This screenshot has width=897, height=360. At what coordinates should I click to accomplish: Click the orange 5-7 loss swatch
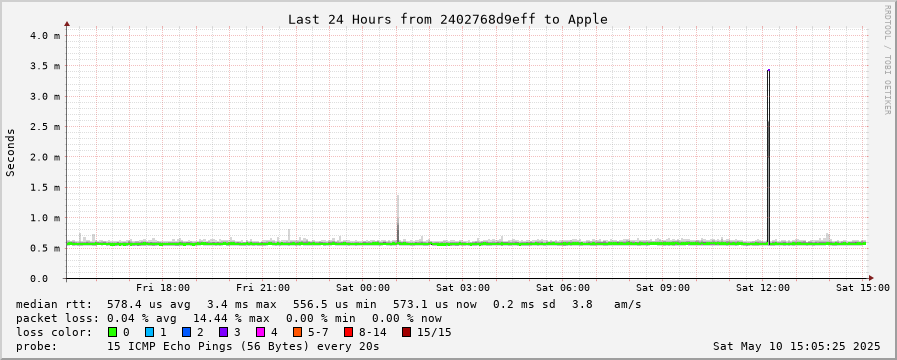tap(297, 332)
